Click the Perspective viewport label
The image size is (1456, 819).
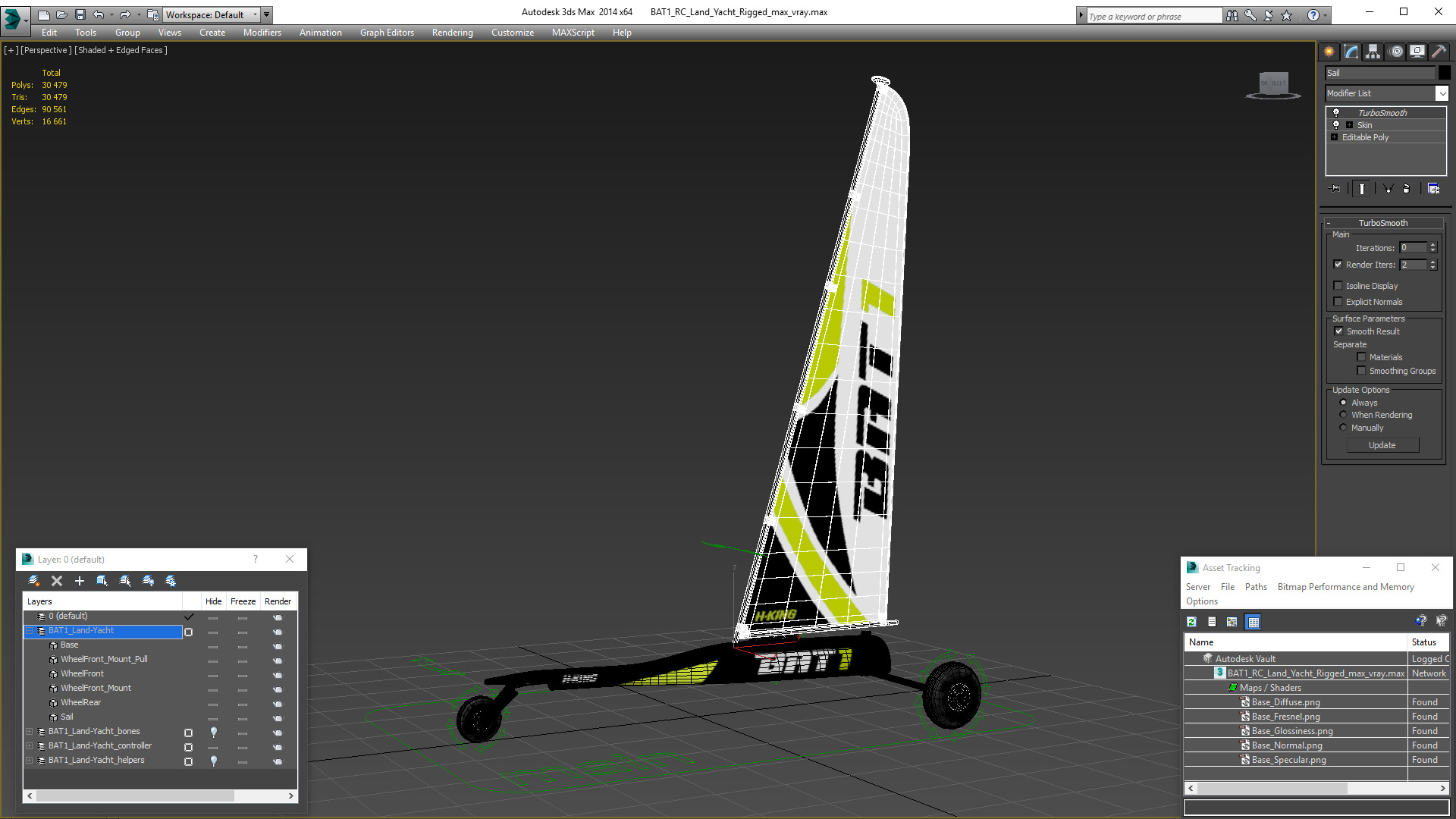pyautogui.click(x=46, y=50)
